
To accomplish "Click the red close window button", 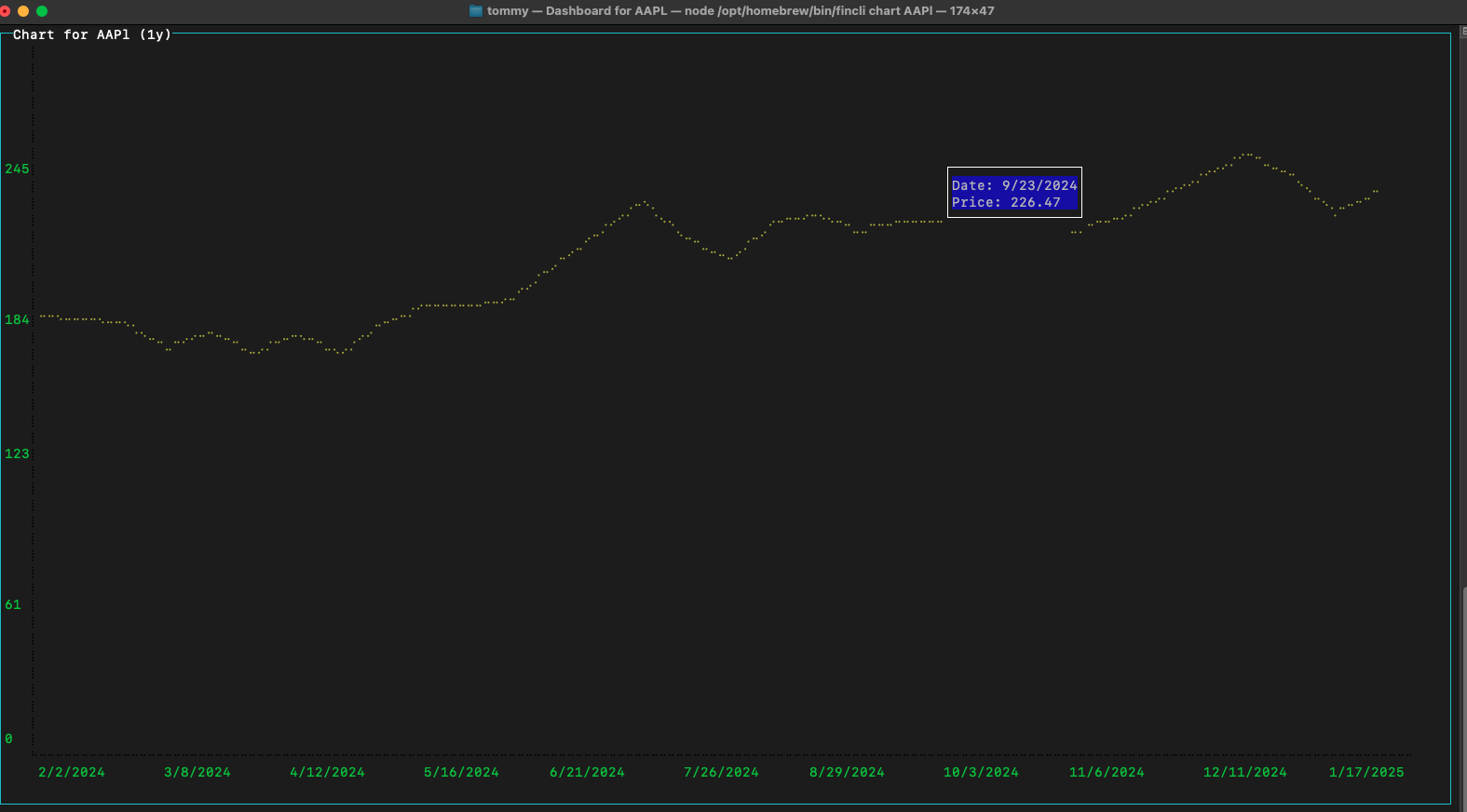I will pyautogui.click(x=5, y=11).
